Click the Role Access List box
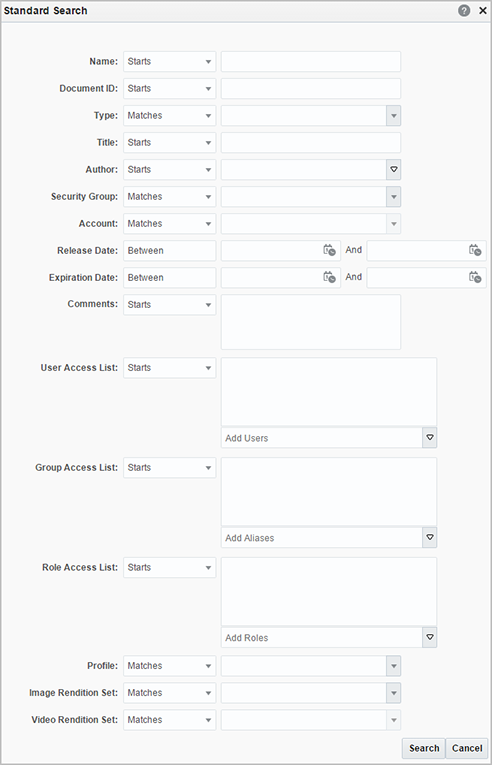This screenshot has width=492, height=765. pyautogui.click(x=329, y=592)
